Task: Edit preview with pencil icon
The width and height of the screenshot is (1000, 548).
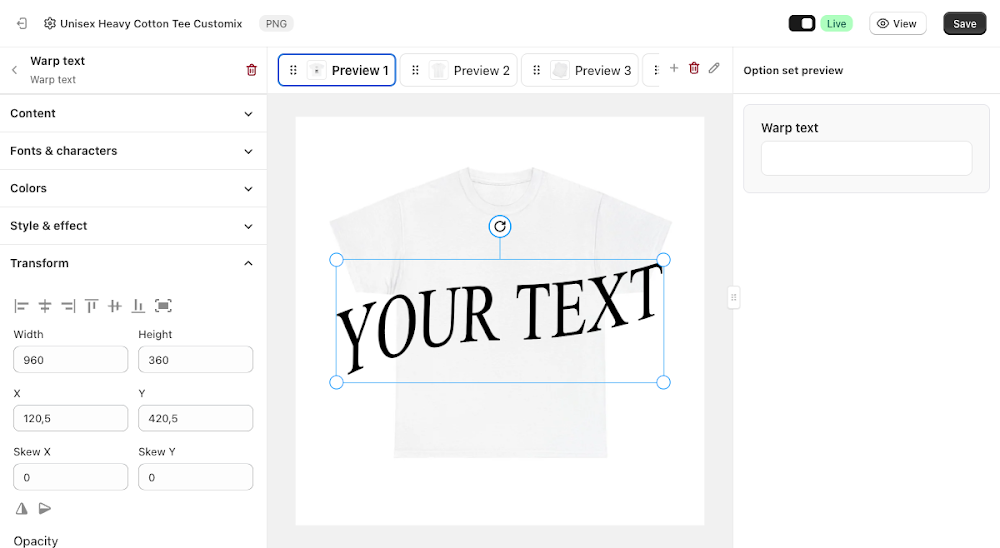Action: (714, 68)
